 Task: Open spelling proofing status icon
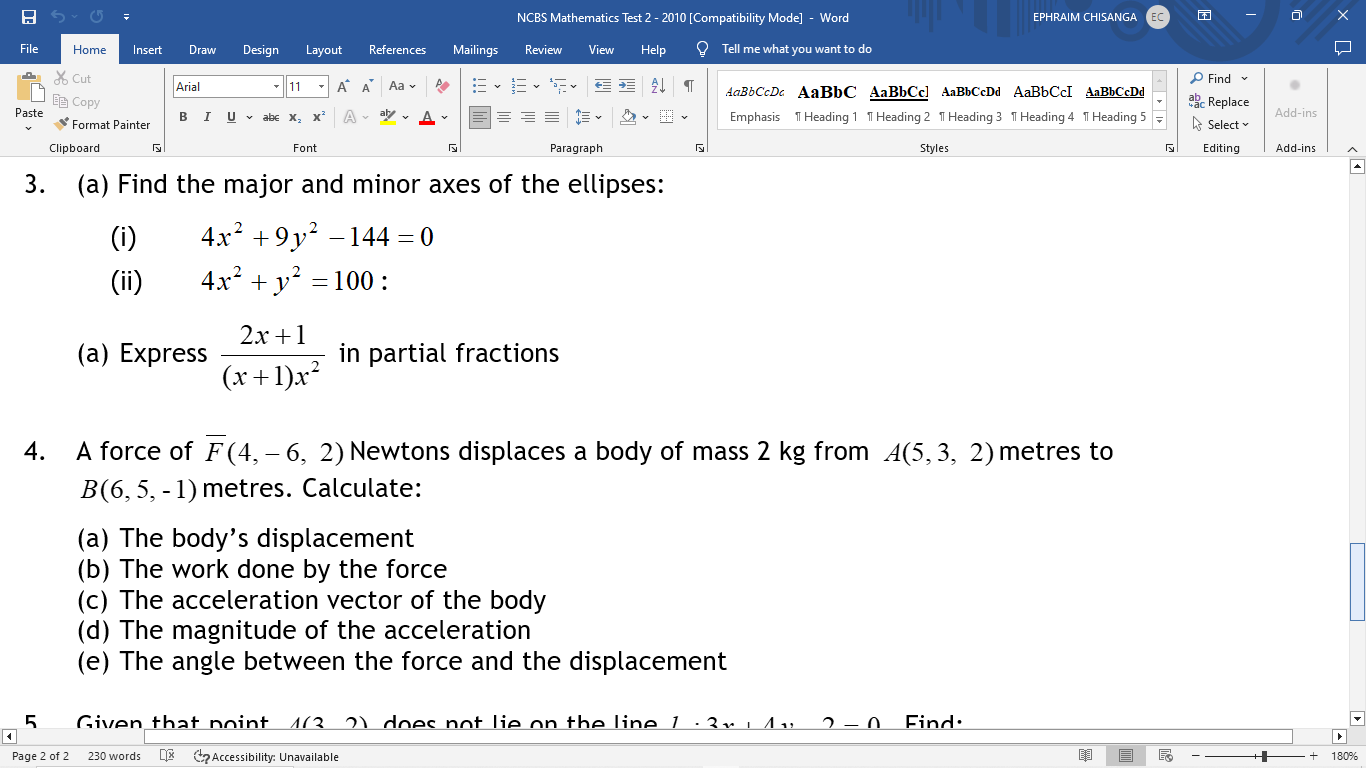[167, 756]
